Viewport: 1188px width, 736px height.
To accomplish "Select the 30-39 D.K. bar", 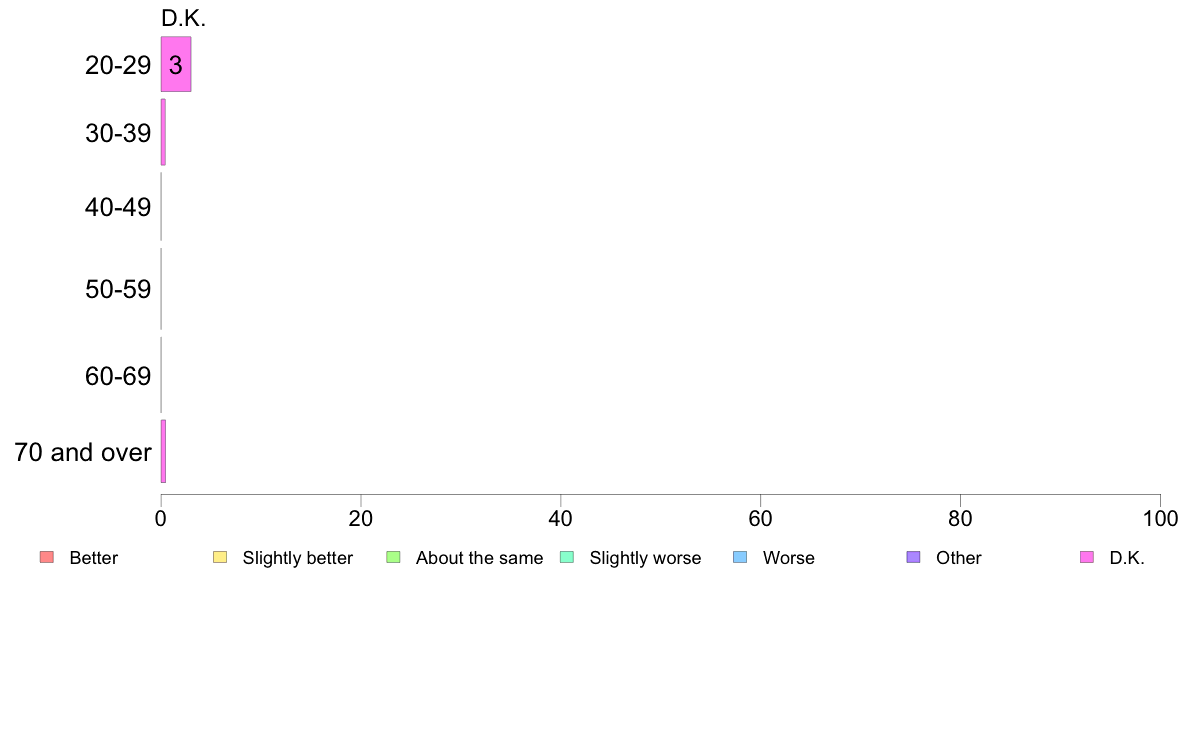I will tap(163, 132).
